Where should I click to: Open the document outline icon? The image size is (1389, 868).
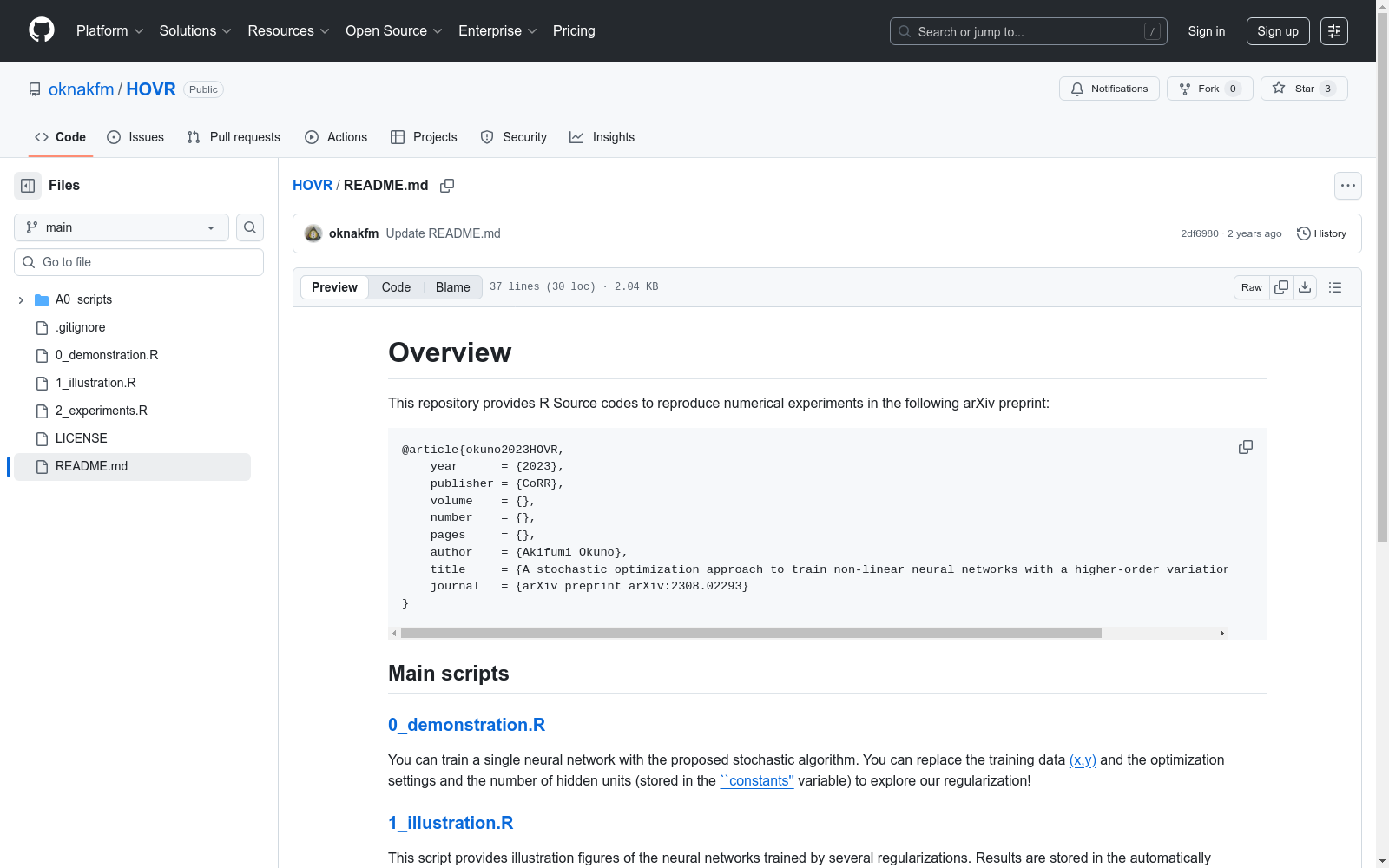pos(1335,287)
